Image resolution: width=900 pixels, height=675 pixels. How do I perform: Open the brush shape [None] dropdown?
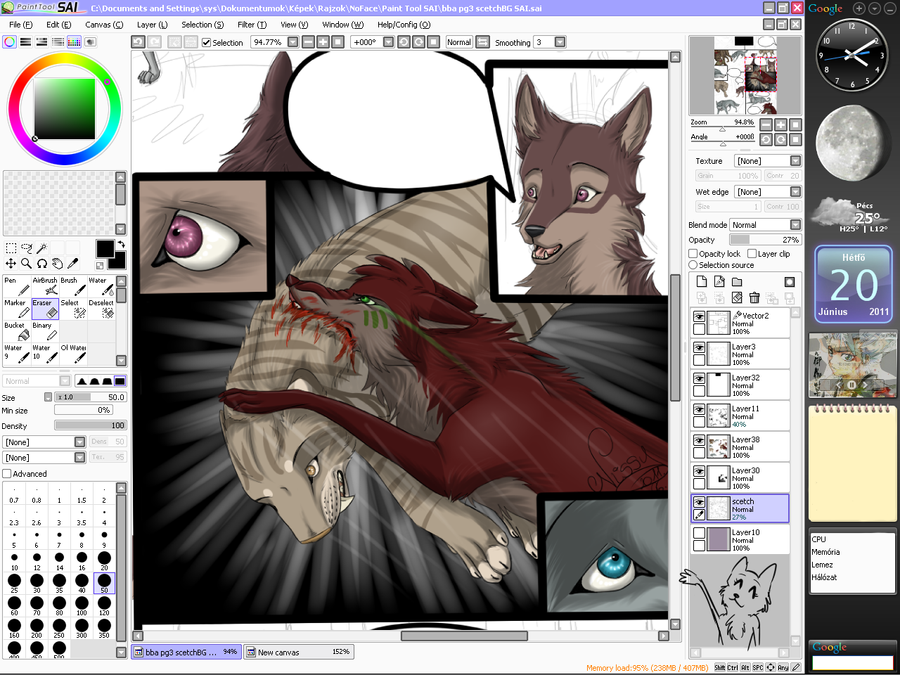coord(44,442)
